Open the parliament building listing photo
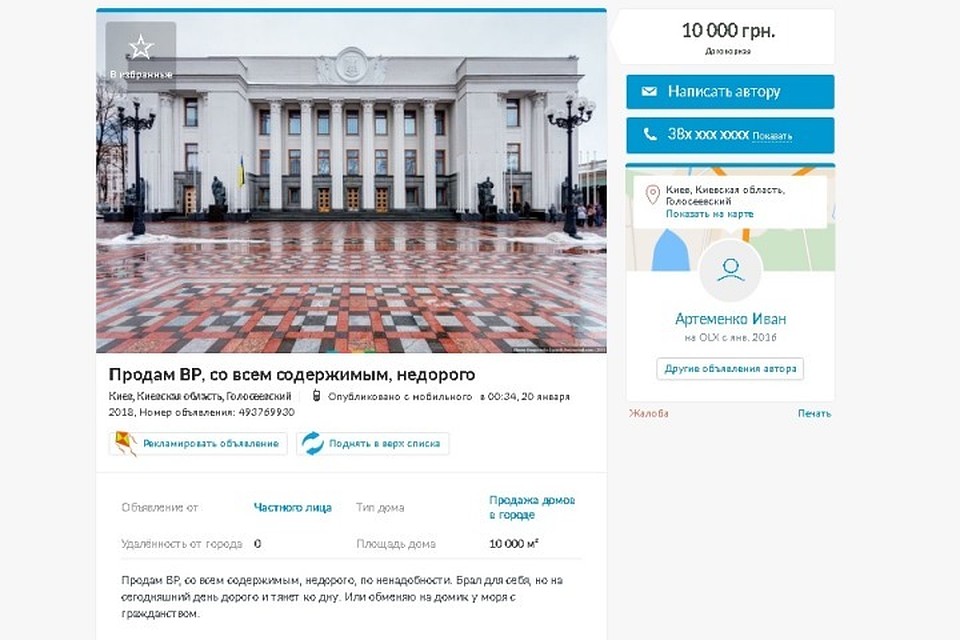960x640 pixels. click(x=351, y=182)
